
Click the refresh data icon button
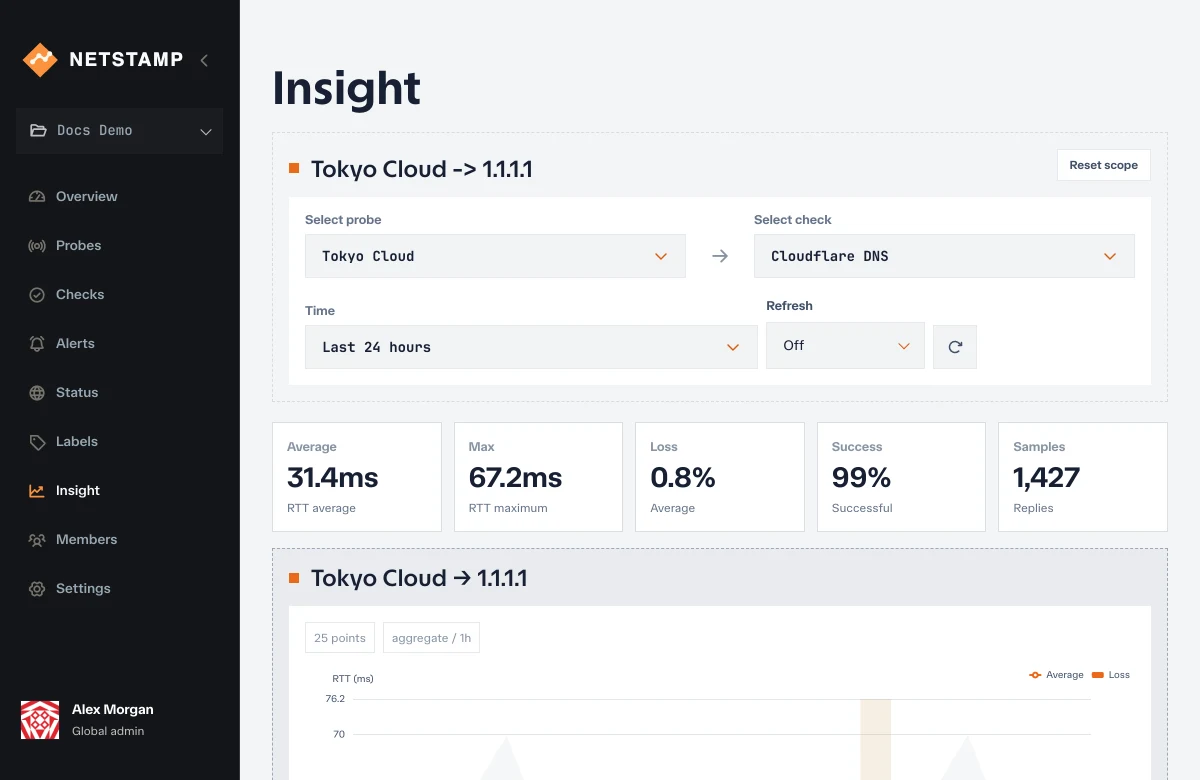pos(955,347)
